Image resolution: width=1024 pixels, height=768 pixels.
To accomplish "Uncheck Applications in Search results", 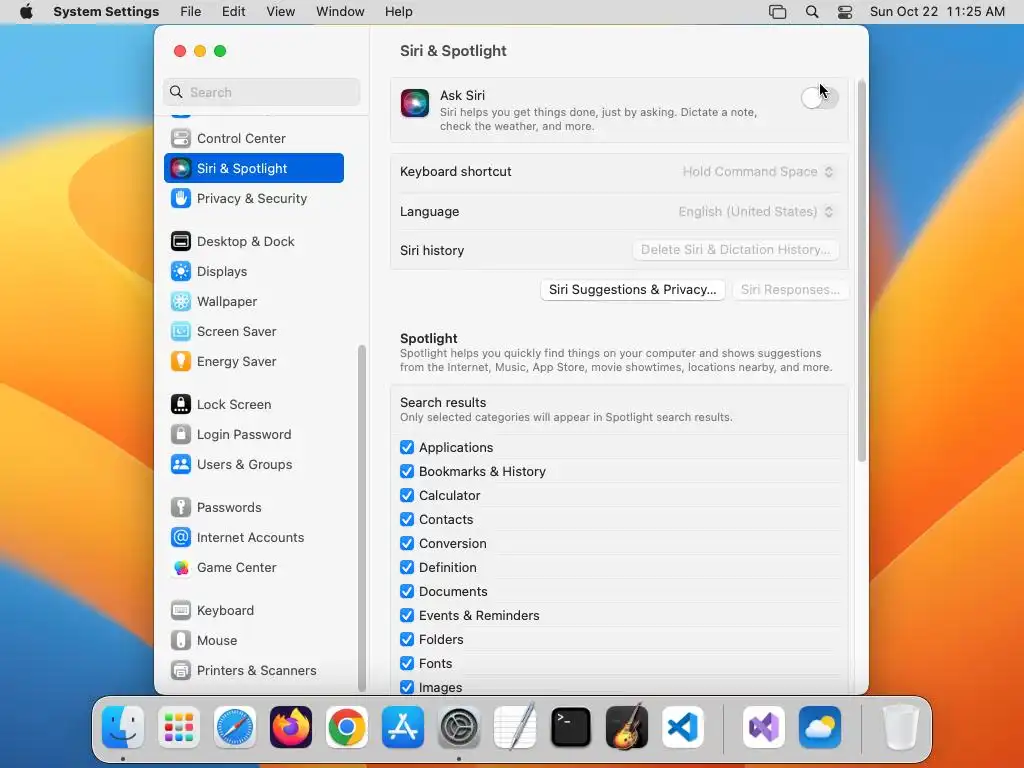I will (407, 447).
